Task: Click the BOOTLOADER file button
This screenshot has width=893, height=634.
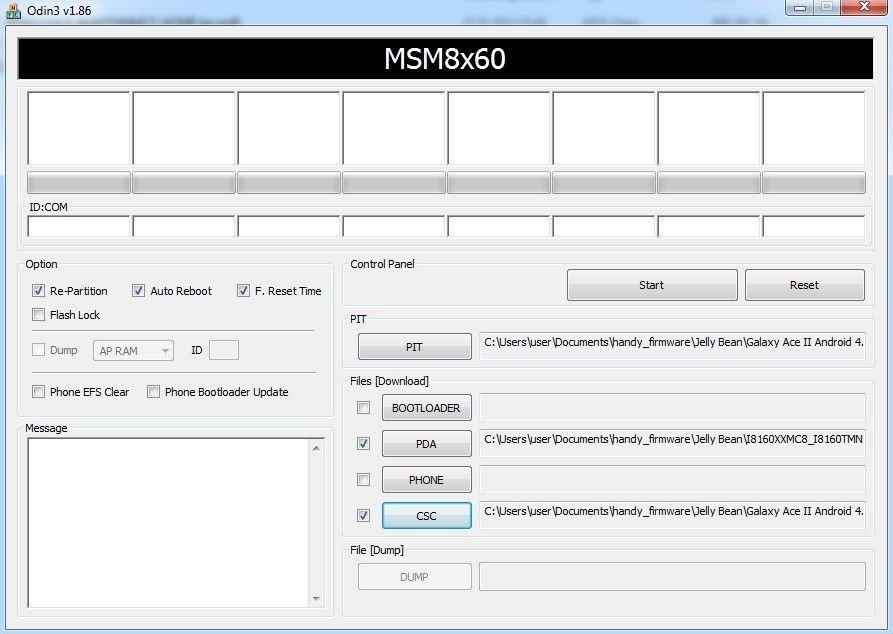Action: [427, 408]
